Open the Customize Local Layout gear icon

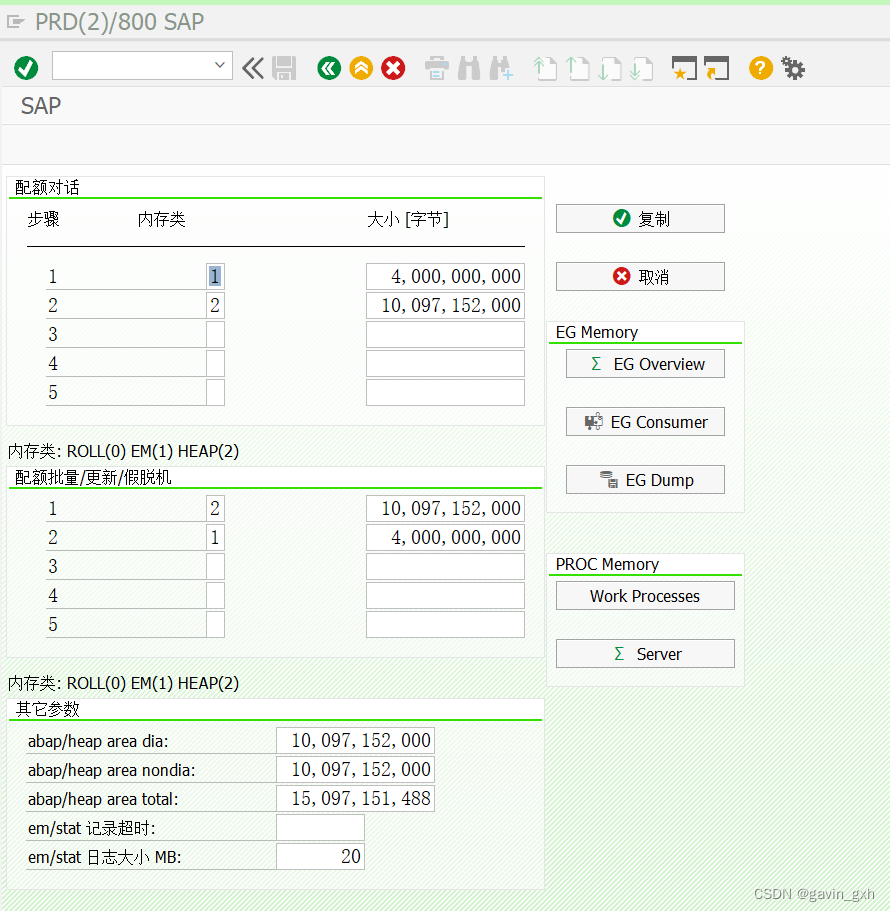coord(793,68)
